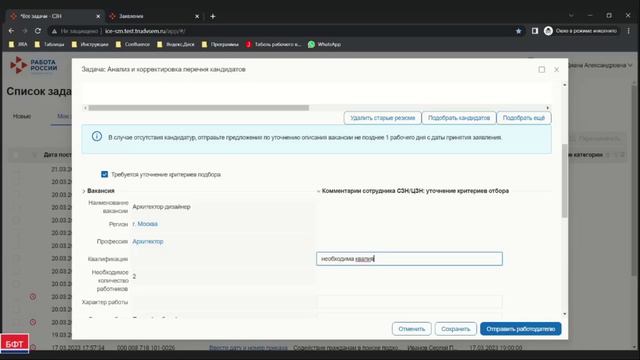
Task: Click the Работа России logo
Action: tap(33, 65)
